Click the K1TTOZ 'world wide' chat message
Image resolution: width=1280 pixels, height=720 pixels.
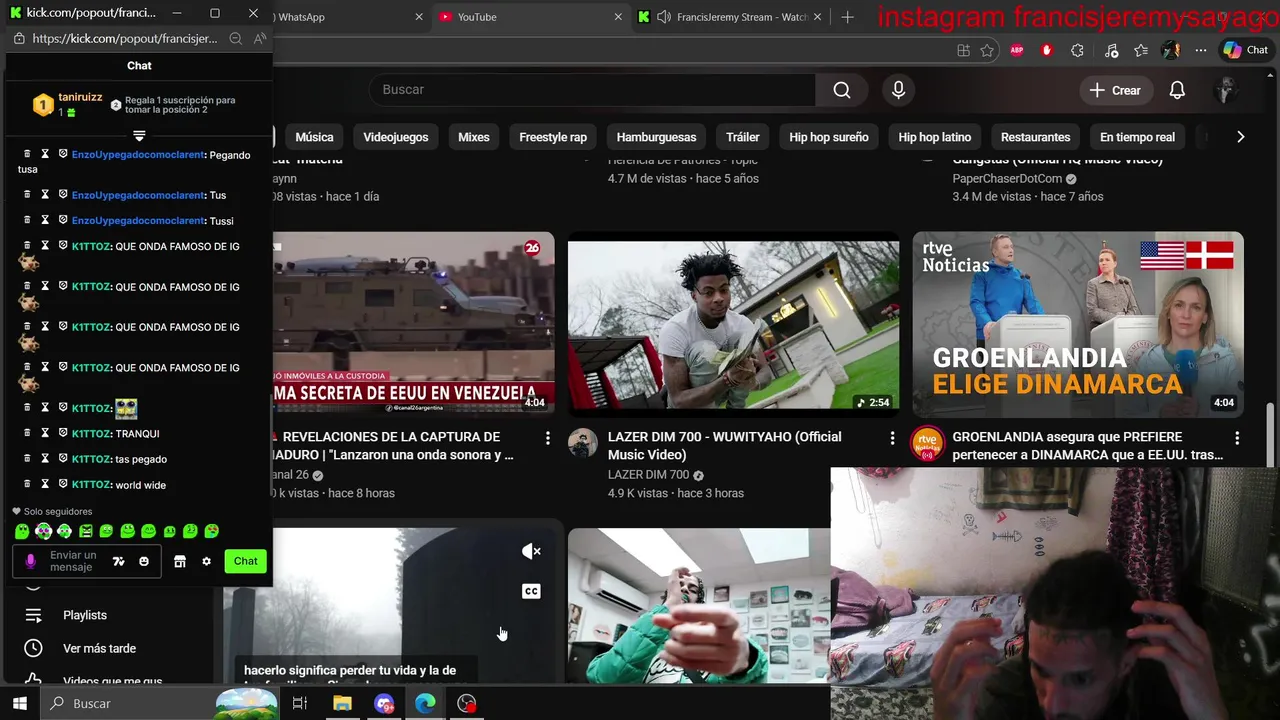coord(141,485)
